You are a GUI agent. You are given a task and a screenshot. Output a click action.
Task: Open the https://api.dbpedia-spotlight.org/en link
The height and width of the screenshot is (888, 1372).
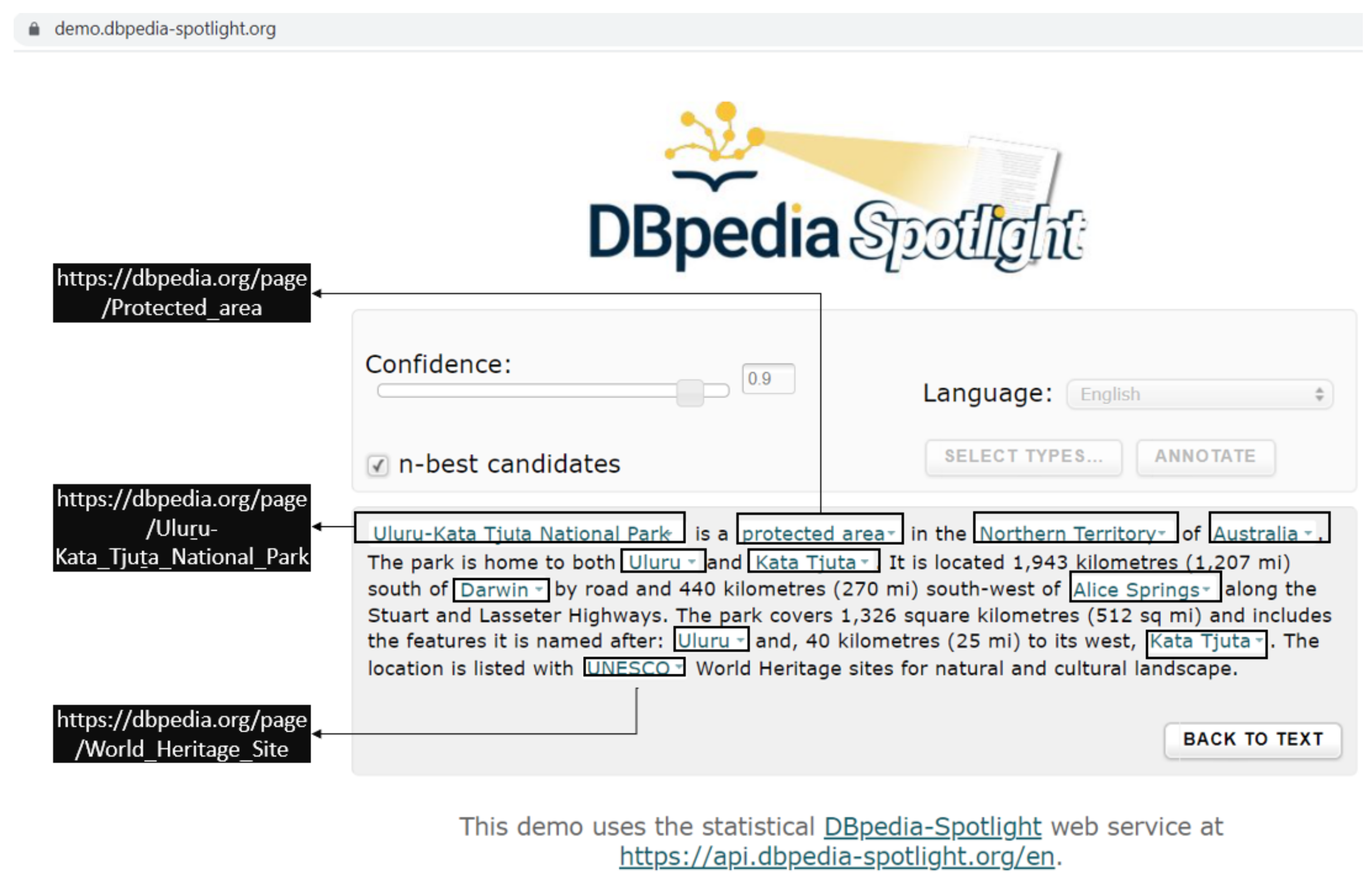(837, 857)
